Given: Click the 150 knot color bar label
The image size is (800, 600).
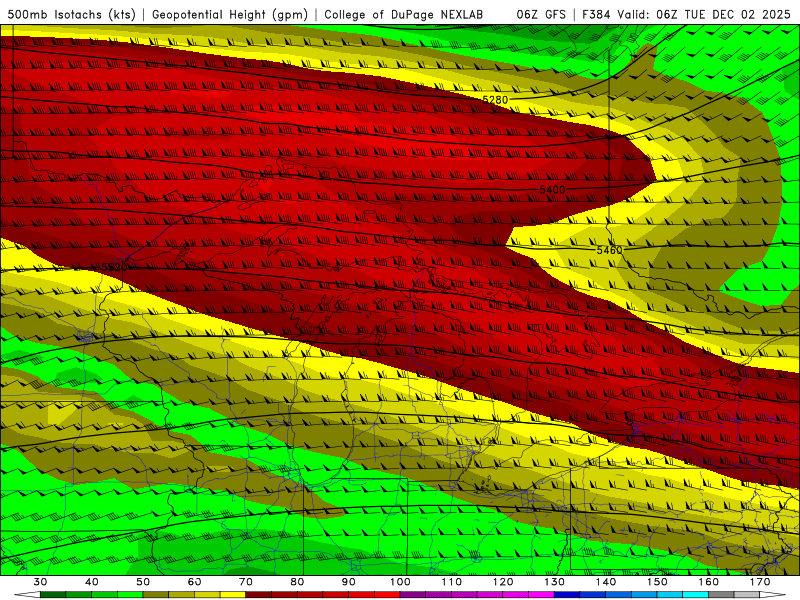Looking at the screenshot, I should pyautogui.click(x=658, y=582).
